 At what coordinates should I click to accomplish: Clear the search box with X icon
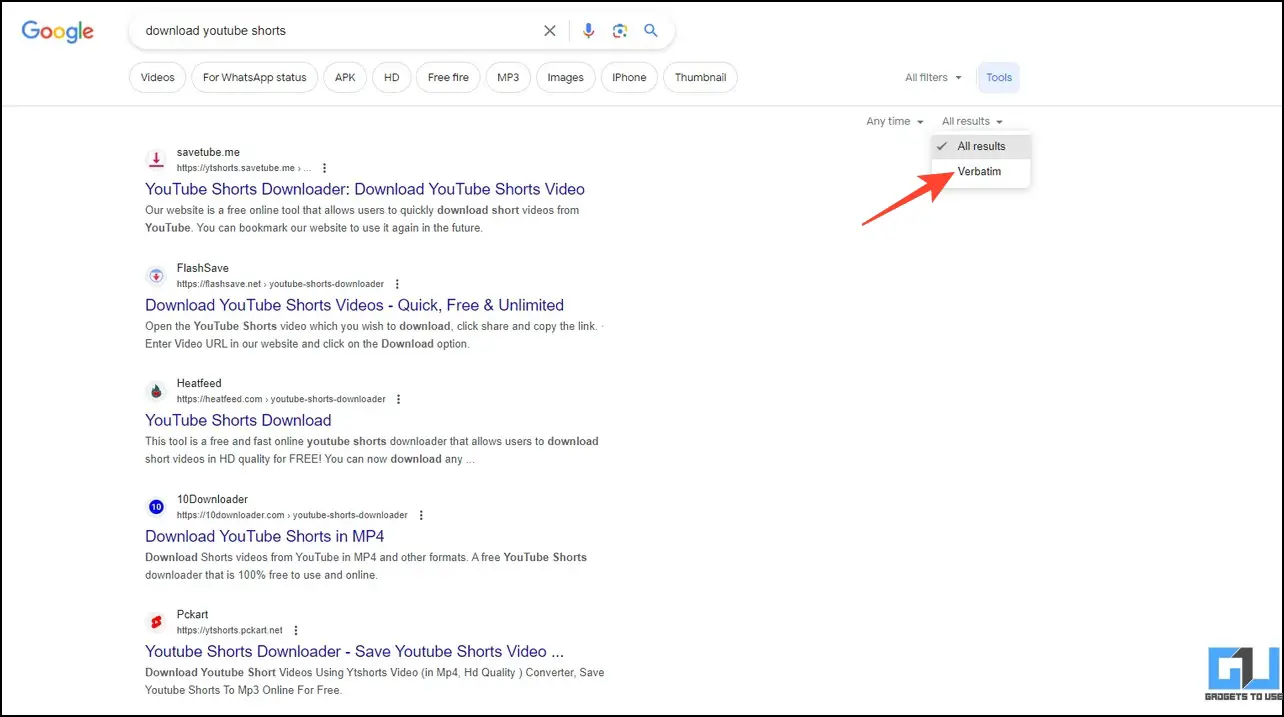[x=550, y=31]
